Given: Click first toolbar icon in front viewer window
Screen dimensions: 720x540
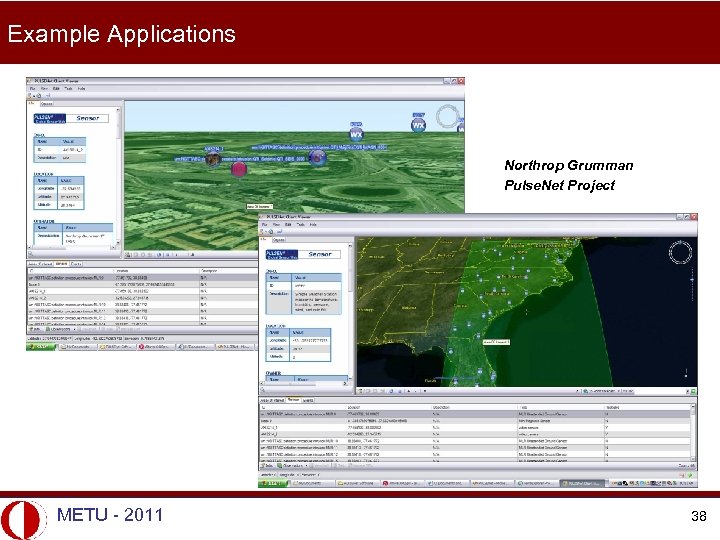Looking at the screenshot, I should click(262, 232).
